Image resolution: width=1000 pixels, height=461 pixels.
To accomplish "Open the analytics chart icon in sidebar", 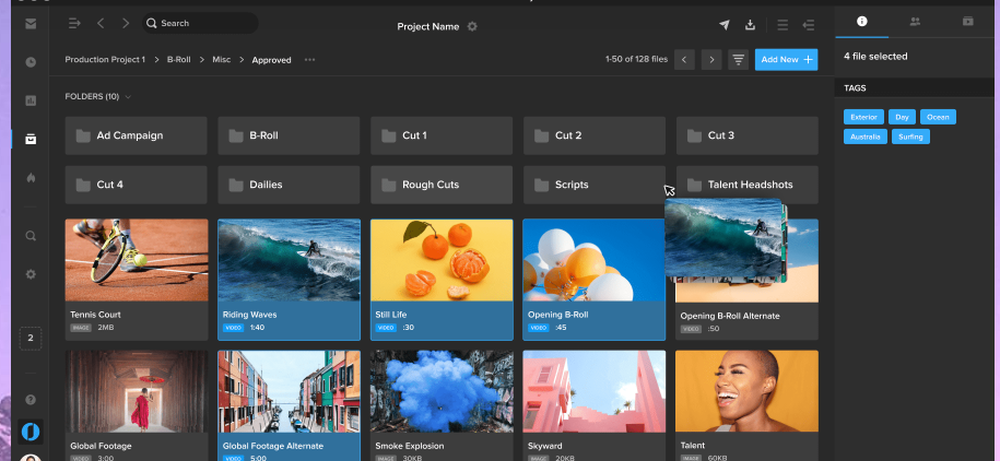I will click(x=31, y=101).
